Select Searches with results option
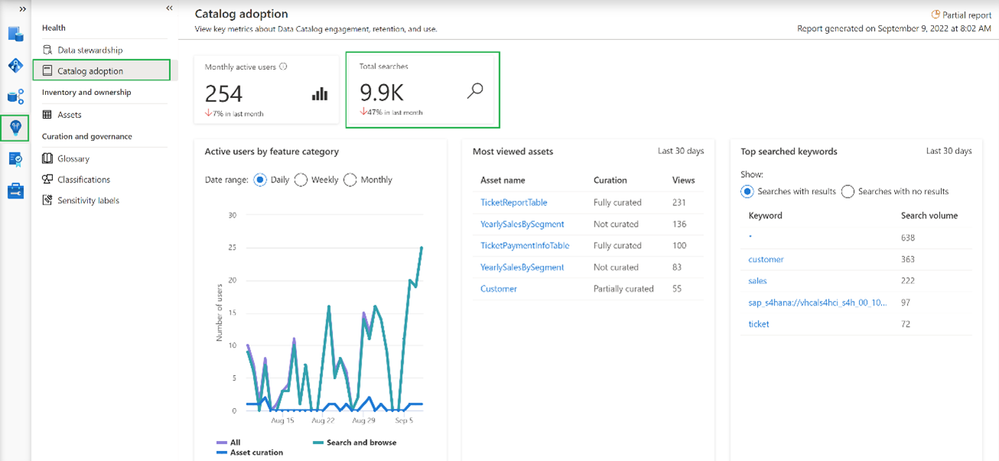Image resolution: width=999 pixels, height=461 pixels. point(747,192)
